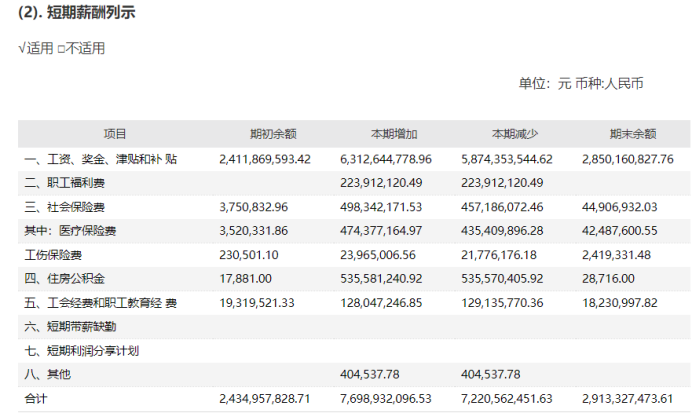Click the 合计 total row label
The image size is (693, 414).
point(36,398)
